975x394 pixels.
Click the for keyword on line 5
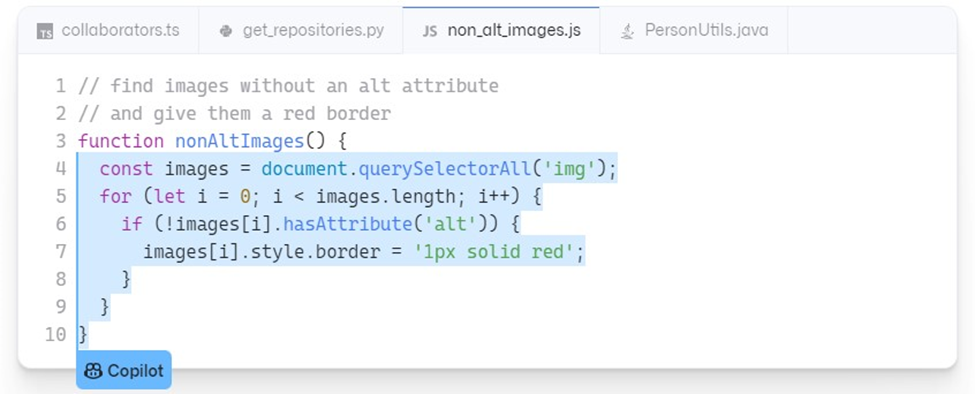[116, 196]
